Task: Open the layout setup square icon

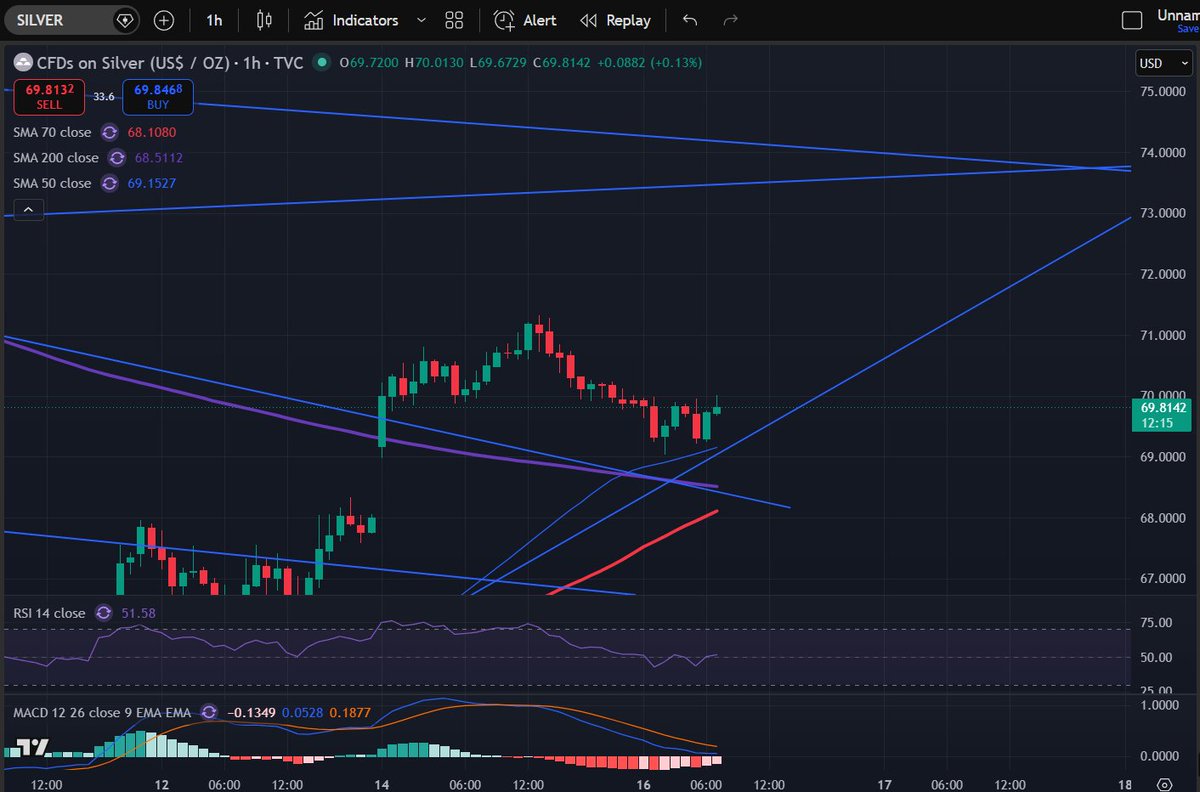Action: pyautogui.click(x=1132, y=20)
